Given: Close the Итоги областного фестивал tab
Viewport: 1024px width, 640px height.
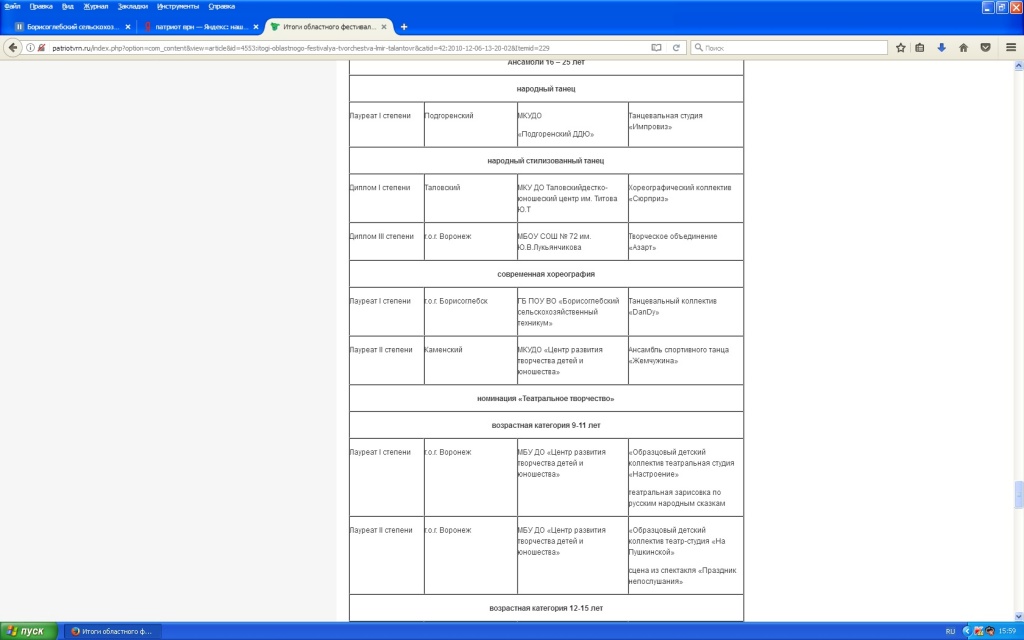Looking at the screenshot, I should tap(384, 27).
